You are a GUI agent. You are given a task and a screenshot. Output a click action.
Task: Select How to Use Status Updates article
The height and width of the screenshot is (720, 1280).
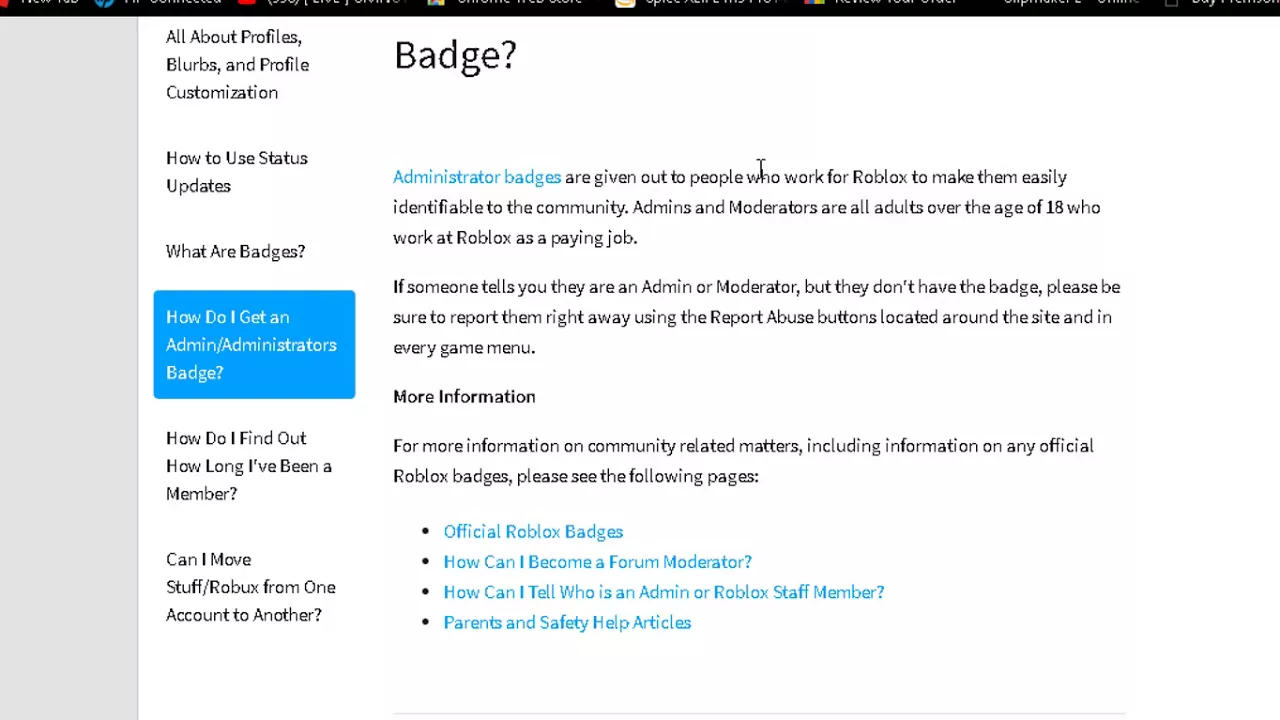point(237,172)
